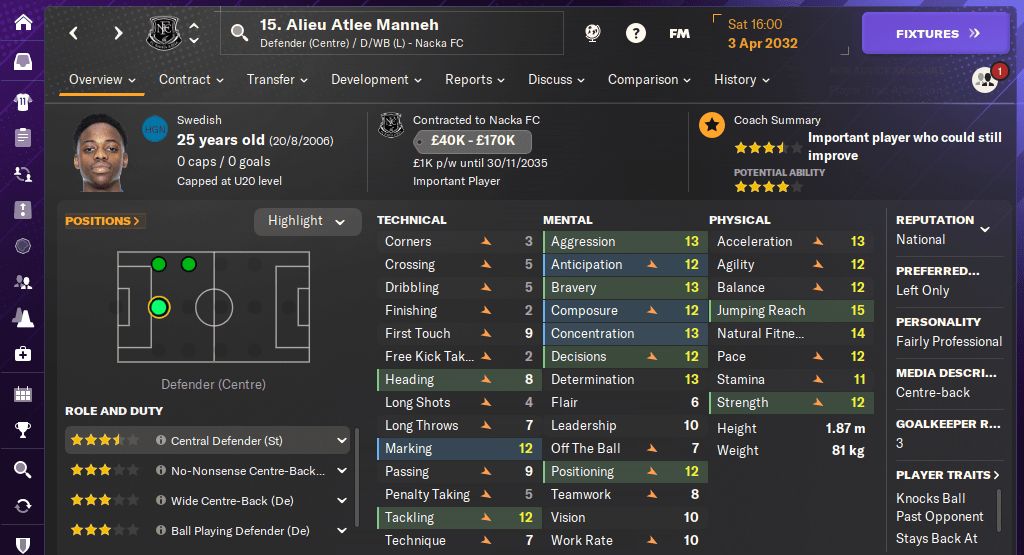Navigate back with the left arrow
Screen dimensions: 1024x555
point(74,33)
